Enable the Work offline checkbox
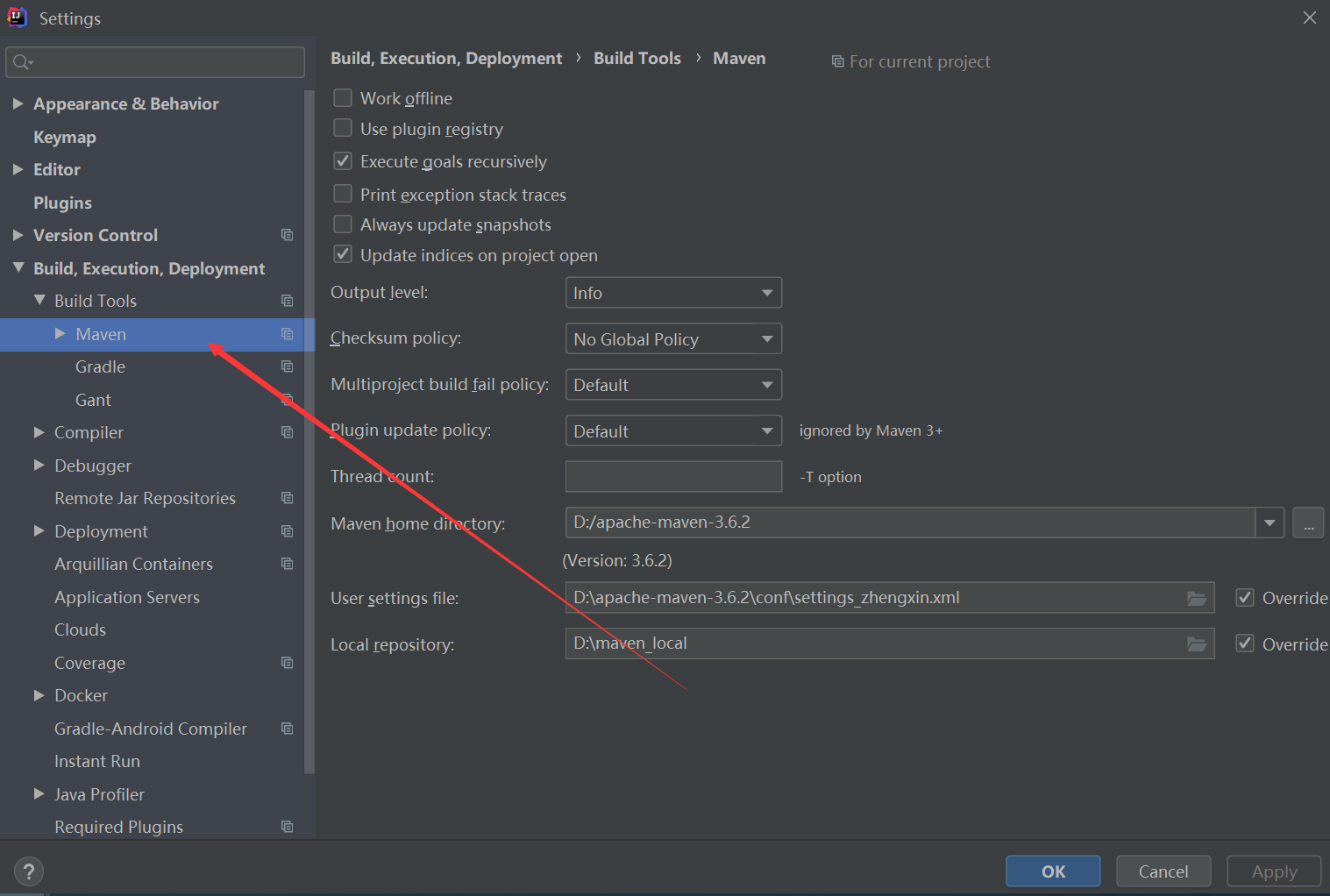The image size is (1330, 896). click(x=343, y=97)
